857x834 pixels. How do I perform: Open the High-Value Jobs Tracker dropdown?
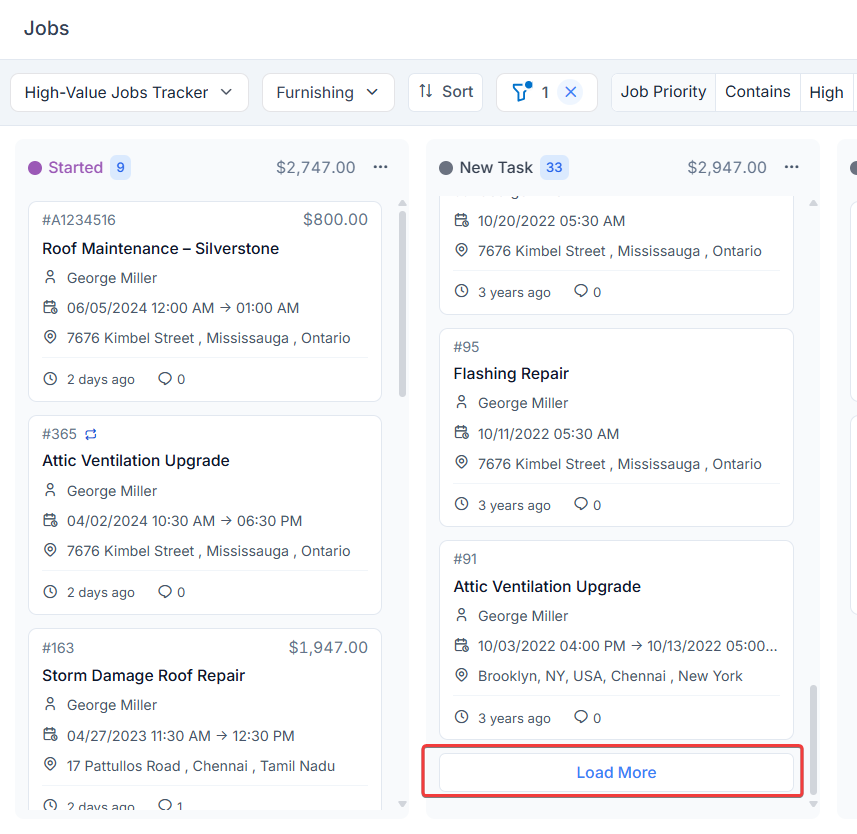pyautogui.click(x=130, y=92)
